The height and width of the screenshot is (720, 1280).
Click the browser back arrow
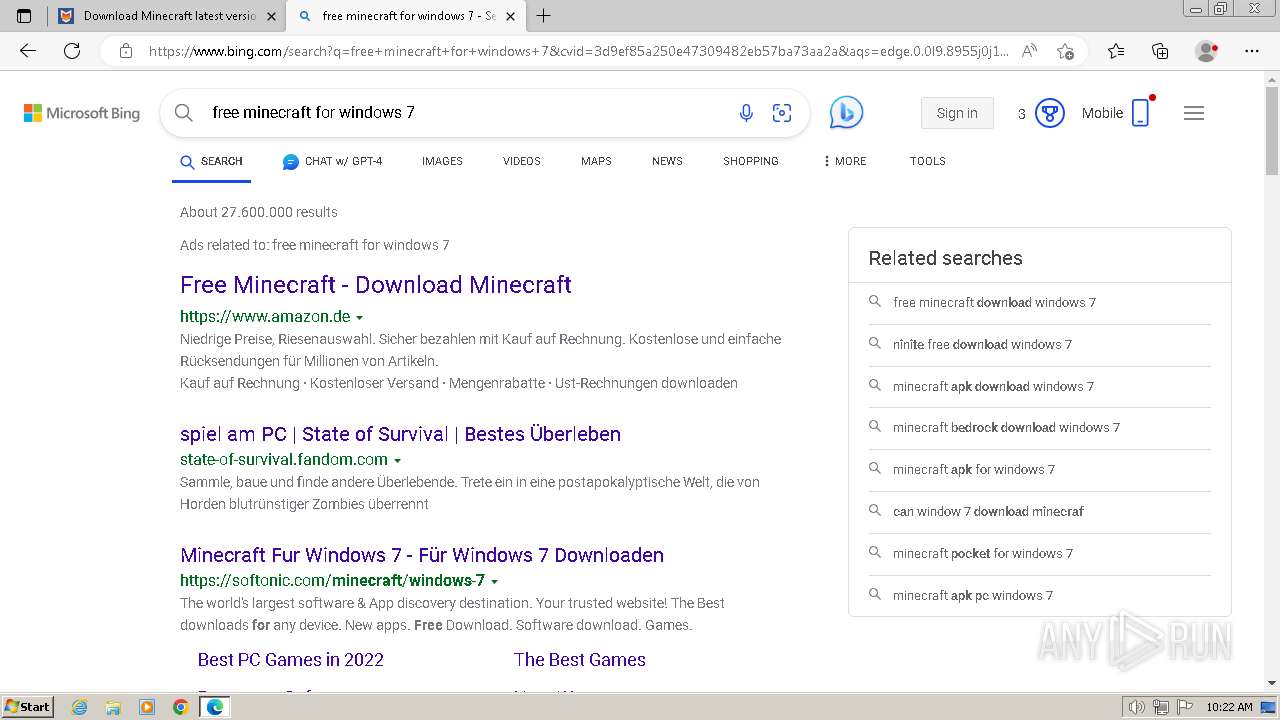[28, 51]
